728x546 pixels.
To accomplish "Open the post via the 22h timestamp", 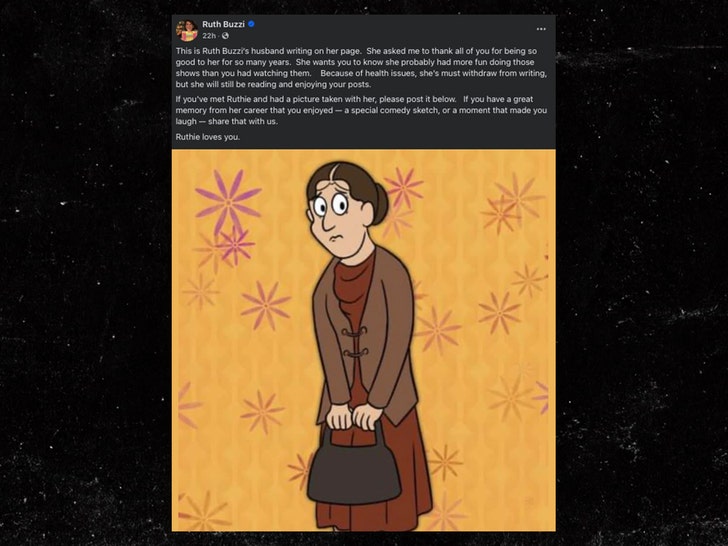I will [x=209, y=36].
